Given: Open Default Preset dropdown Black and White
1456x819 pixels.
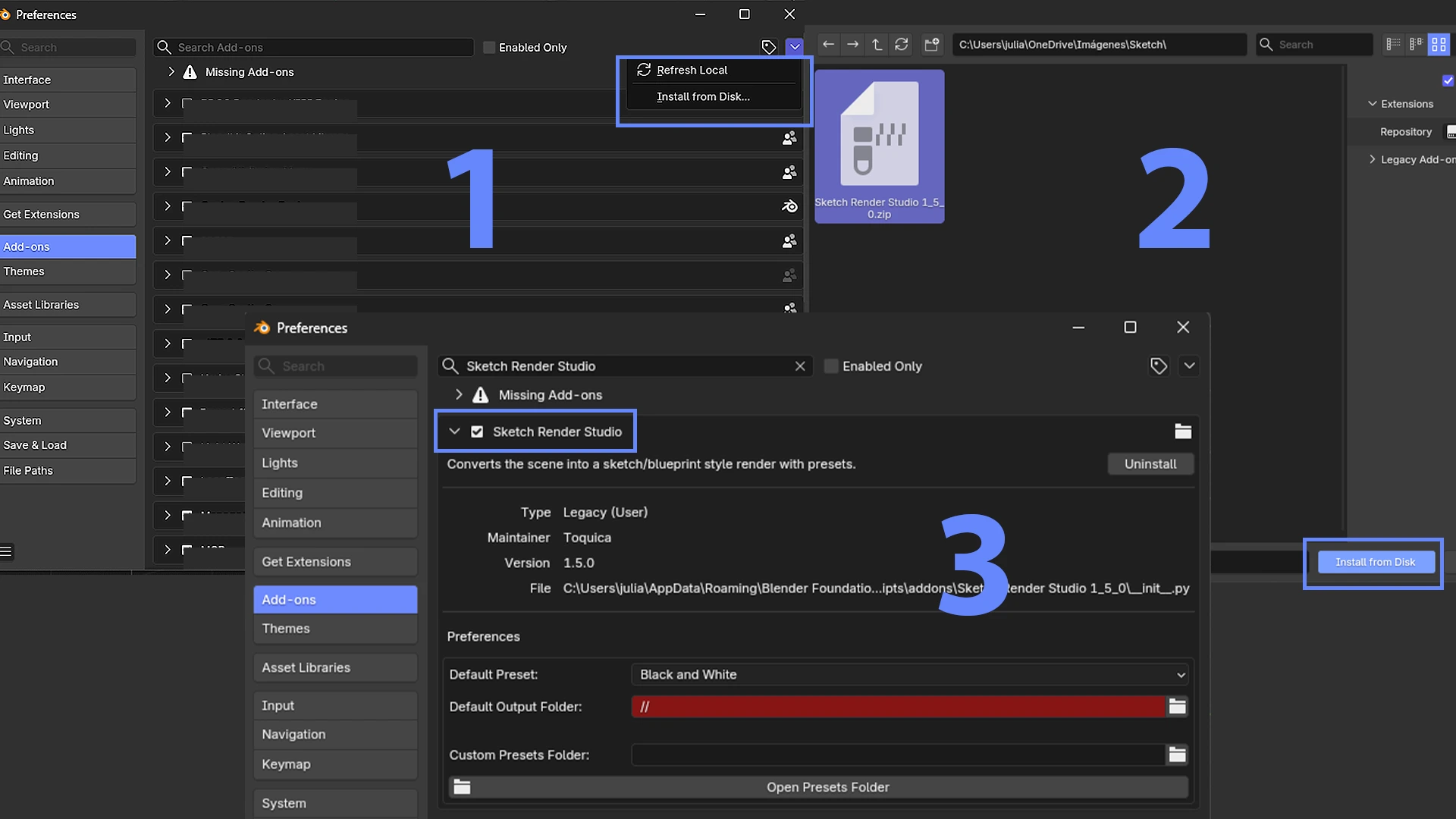Looking at the screenshot, I should (x=910, y=674).
